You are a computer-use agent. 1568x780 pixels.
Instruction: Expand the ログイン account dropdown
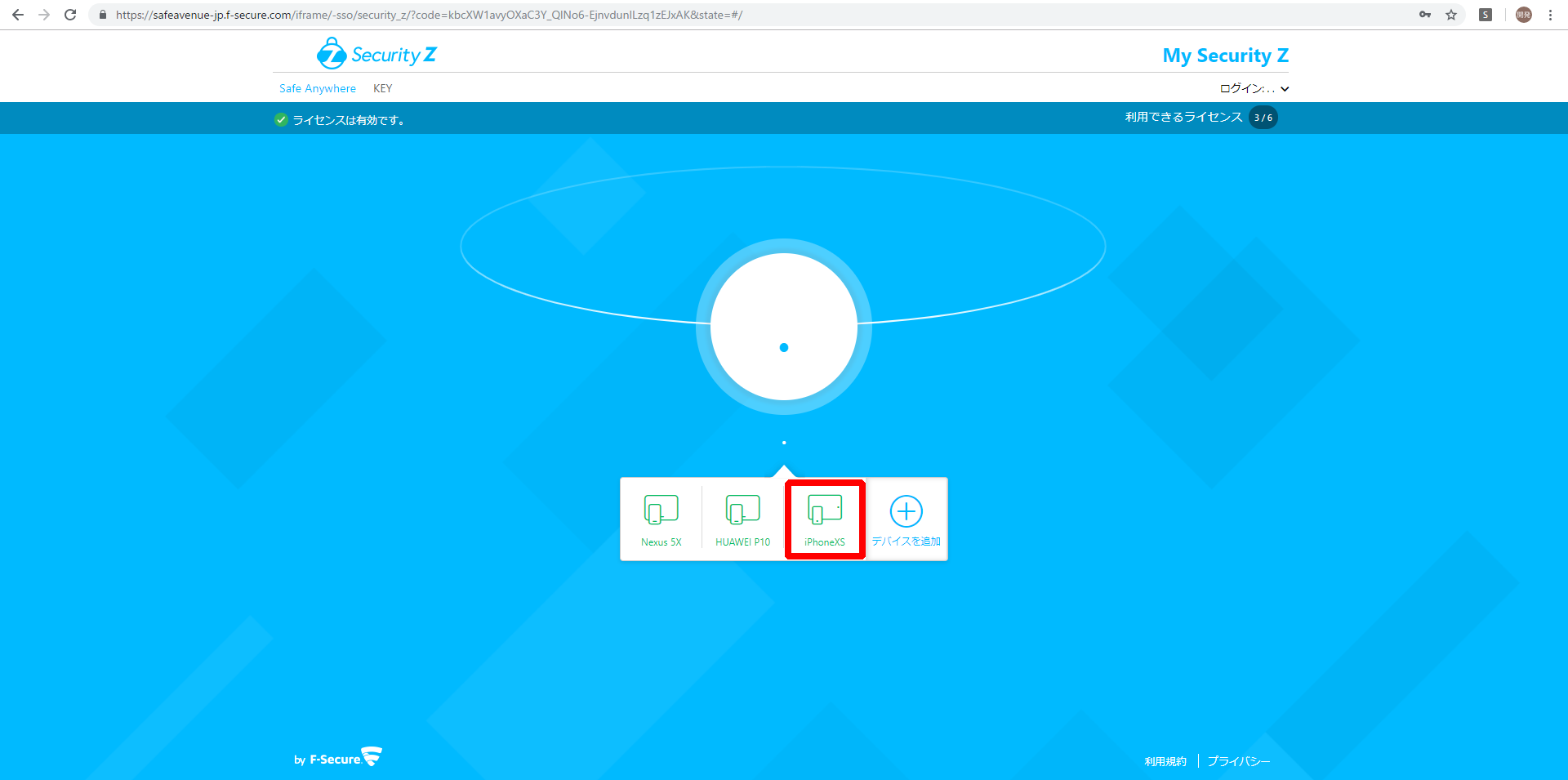[1254, 88]
